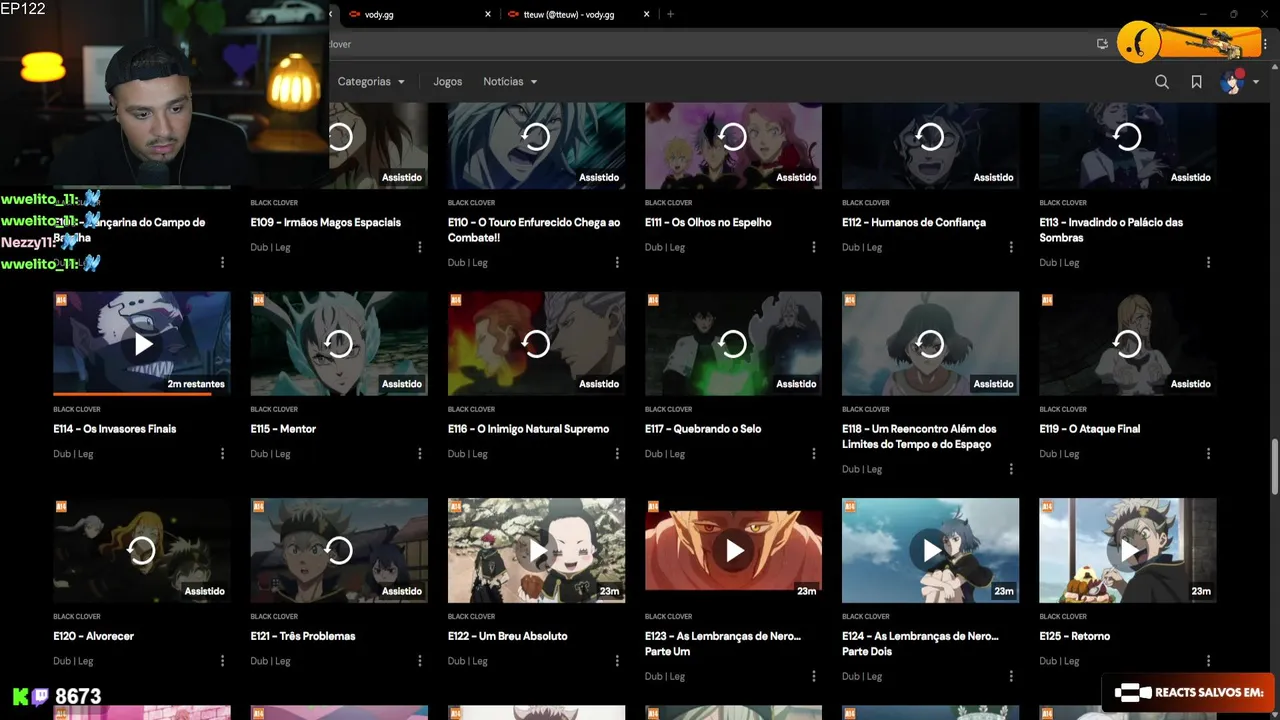Replay E120 Alvorecer thumbnail
The width and height of the screenshot is (1280, 720).
[142, 550]
